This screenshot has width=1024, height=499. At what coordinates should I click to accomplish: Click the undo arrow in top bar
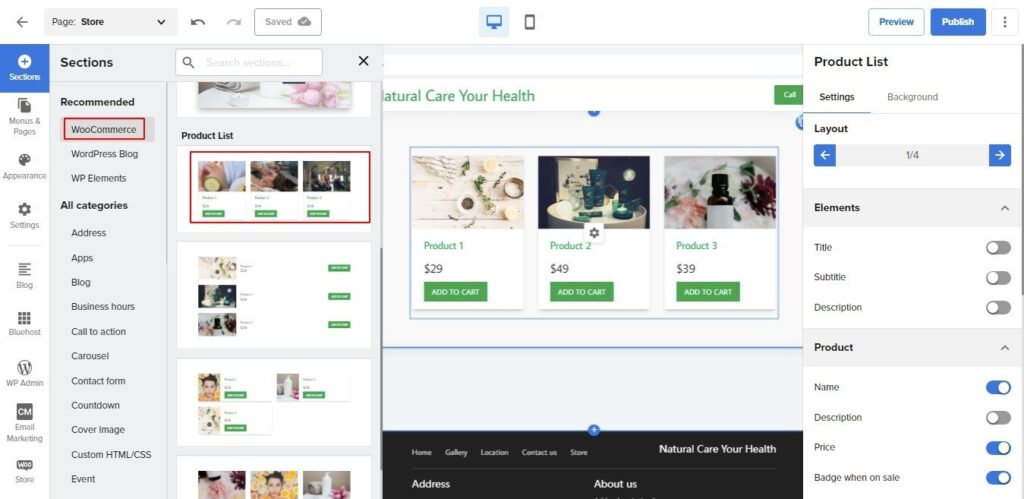(198, 22)
